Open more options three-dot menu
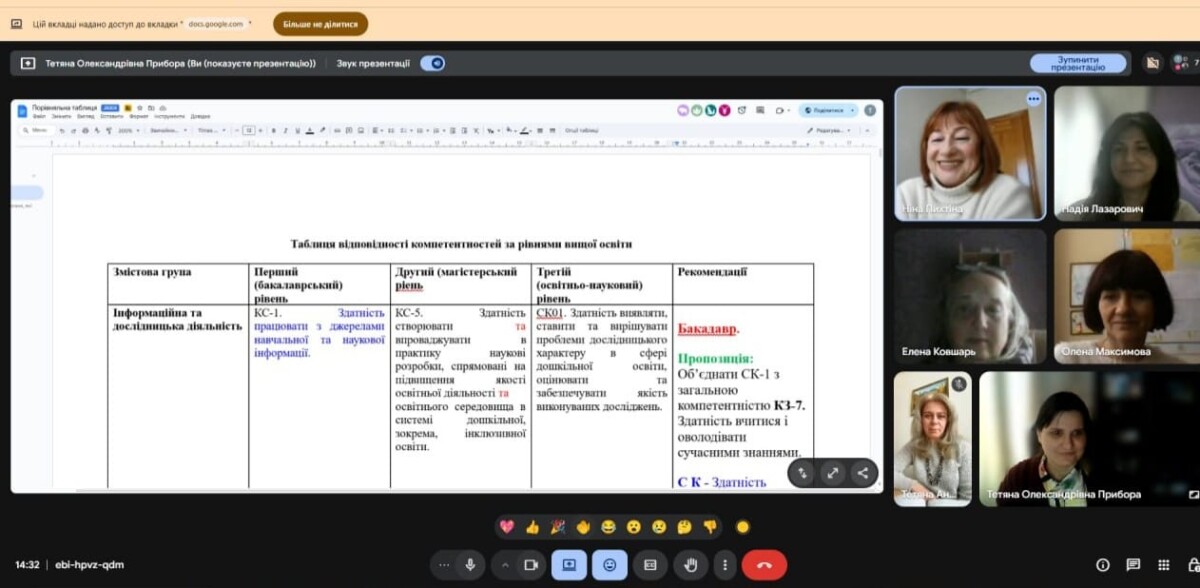 [x=725, y=565]
